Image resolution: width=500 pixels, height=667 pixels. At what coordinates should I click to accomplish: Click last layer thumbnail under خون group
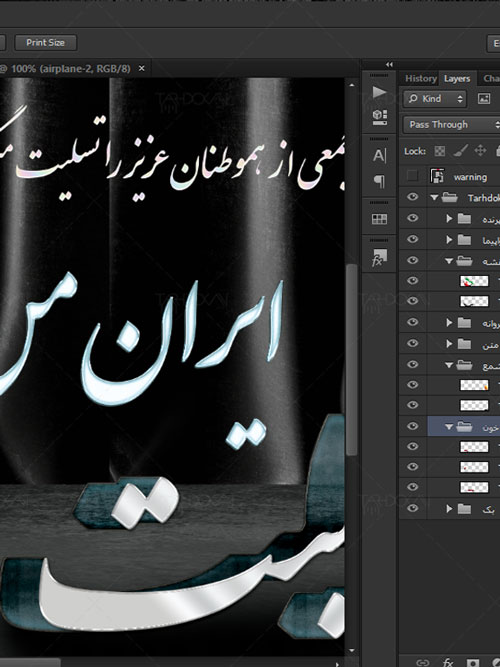click(474, 487)
